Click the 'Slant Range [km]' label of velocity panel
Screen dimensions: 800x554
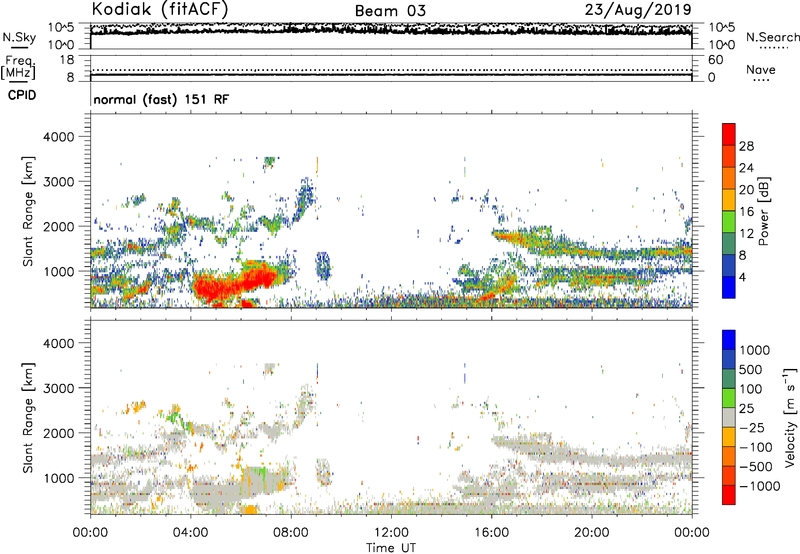pyautogui.click(x=28, y=418)
